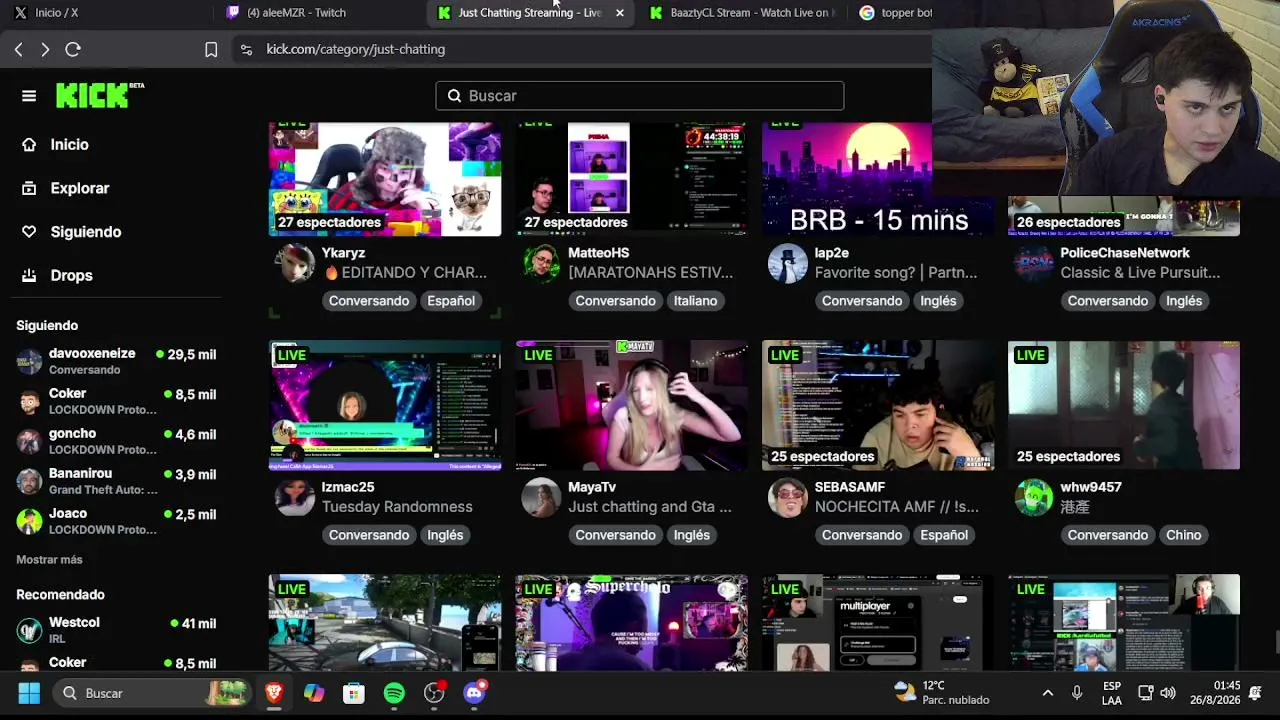This screenshot has width=1280, height=720.
Task: Bookmark this page
Action: click(211, 49)
